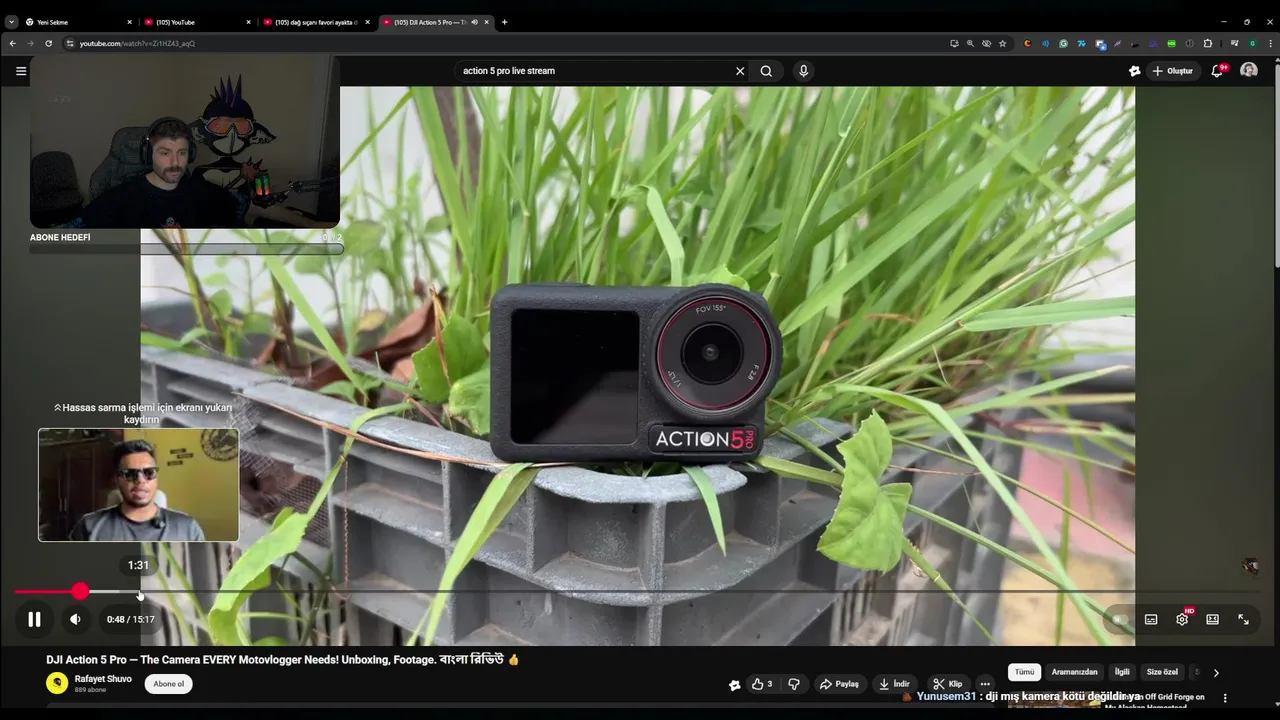
Task: Click the 0:48 / 15:17 time display
Action: (131, 619)
